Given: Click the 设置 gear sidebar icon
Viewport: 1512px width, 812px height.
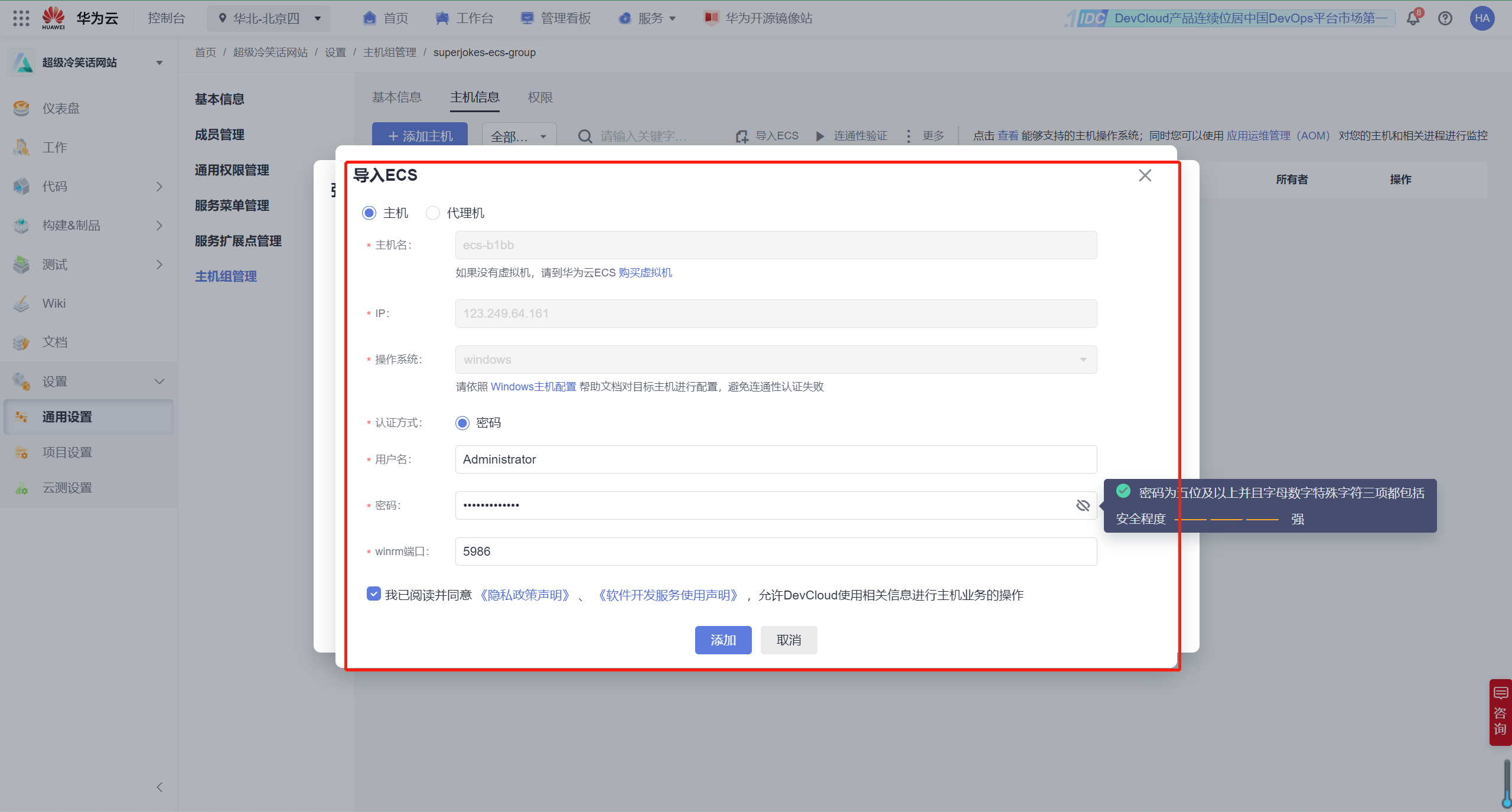Looking at the screenshot, I should tap(21, 381).
